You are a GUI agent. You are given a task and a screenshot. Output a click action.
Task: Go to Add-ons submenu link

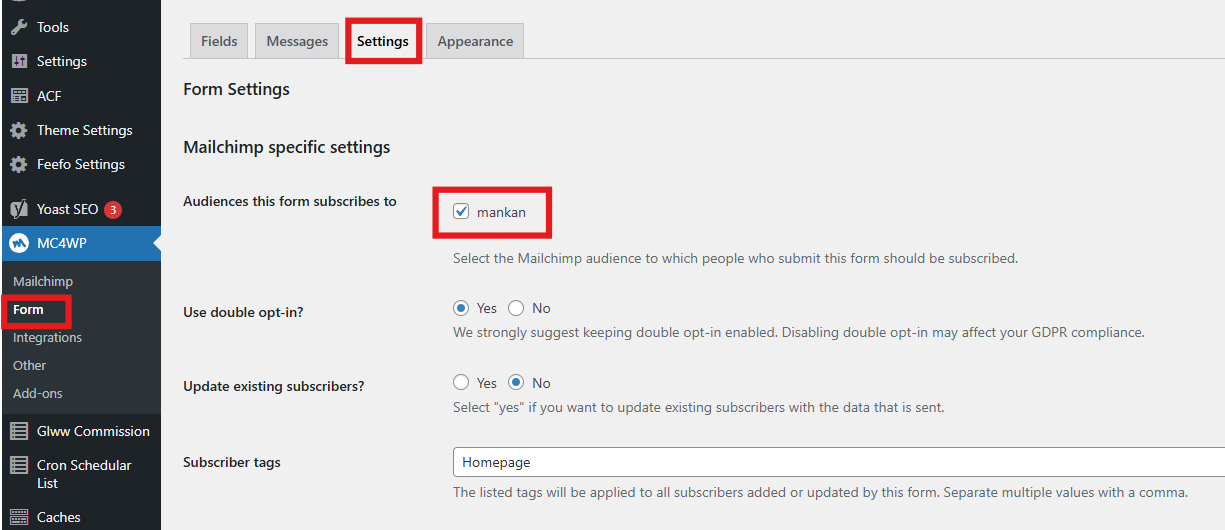pyautogui.click(x=38, y=393)
